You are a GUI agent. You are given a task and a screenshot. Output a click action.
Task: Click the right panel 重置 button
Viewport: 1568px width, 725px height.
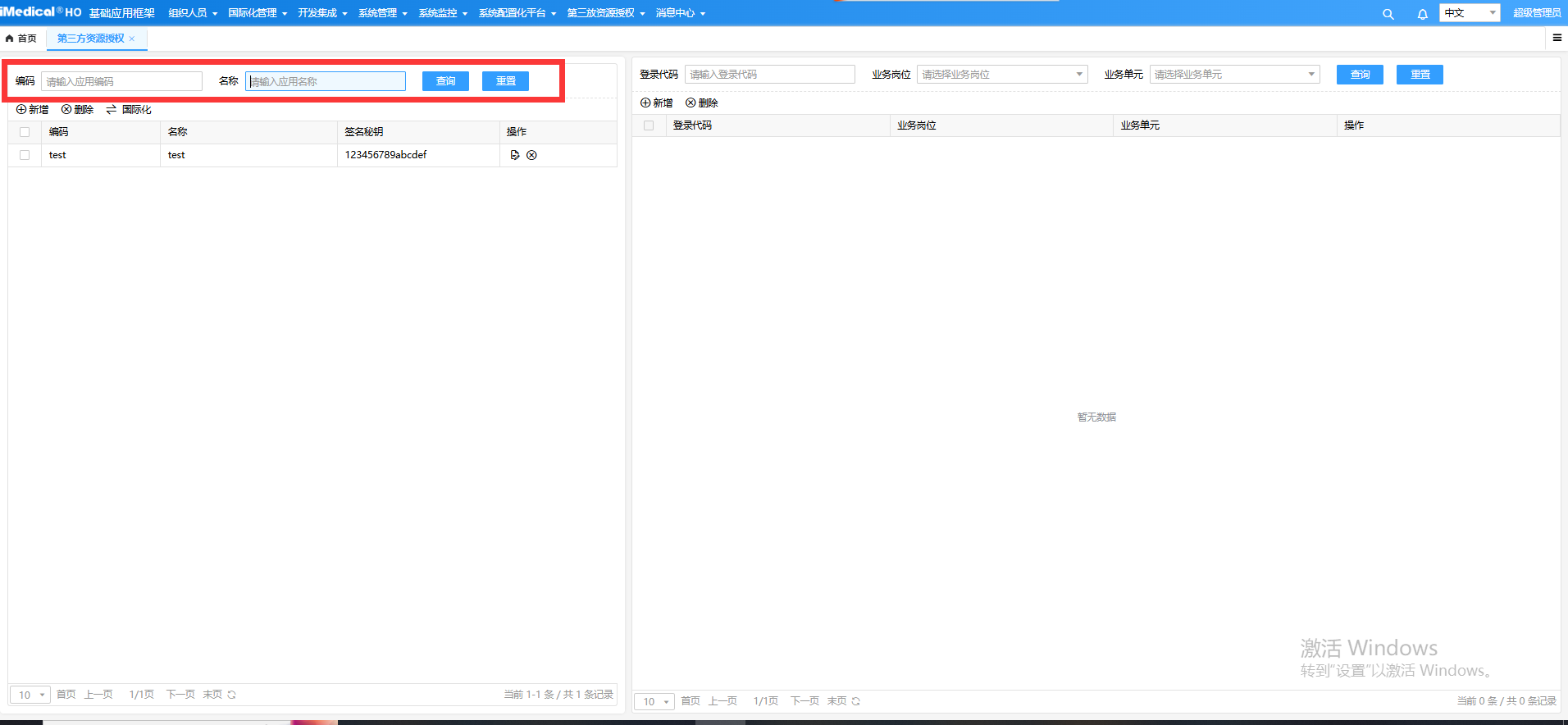pos(1420,75)
